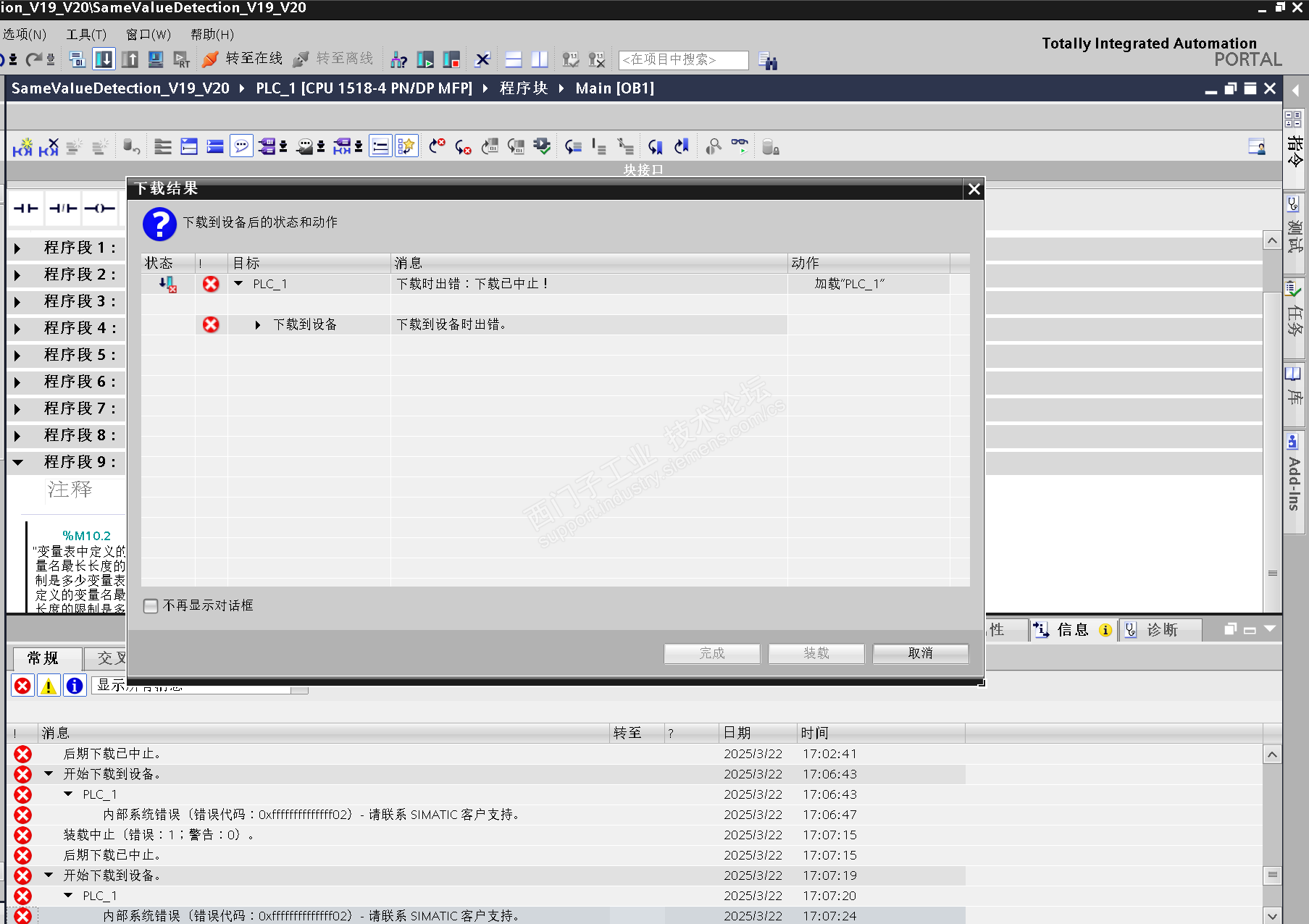1309x924 pixels.
Task: Expand the 下载到设备 row in dialog
Action: pos(257,325)
